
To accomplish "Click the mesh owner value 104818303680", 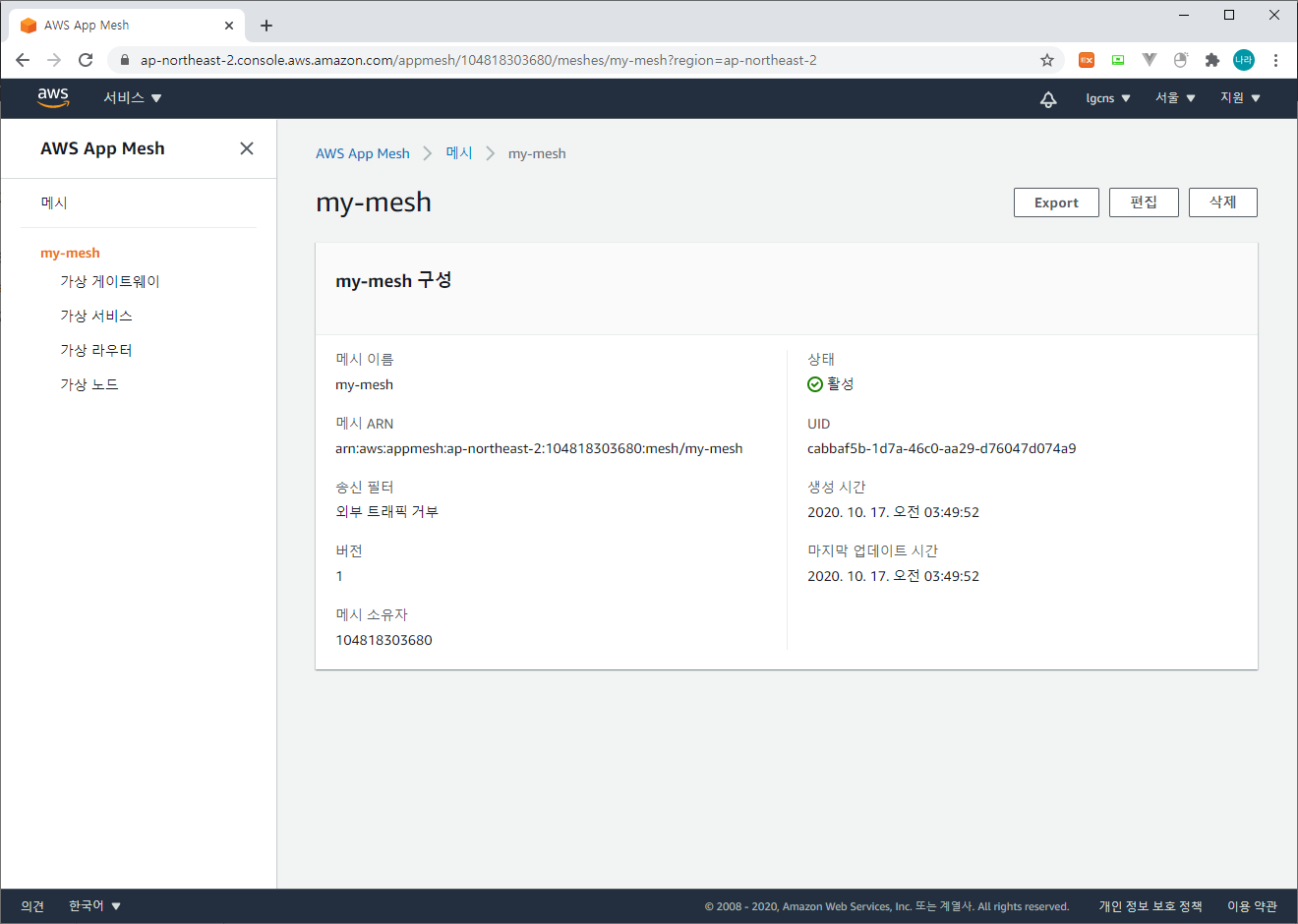I will pos(383,640).
